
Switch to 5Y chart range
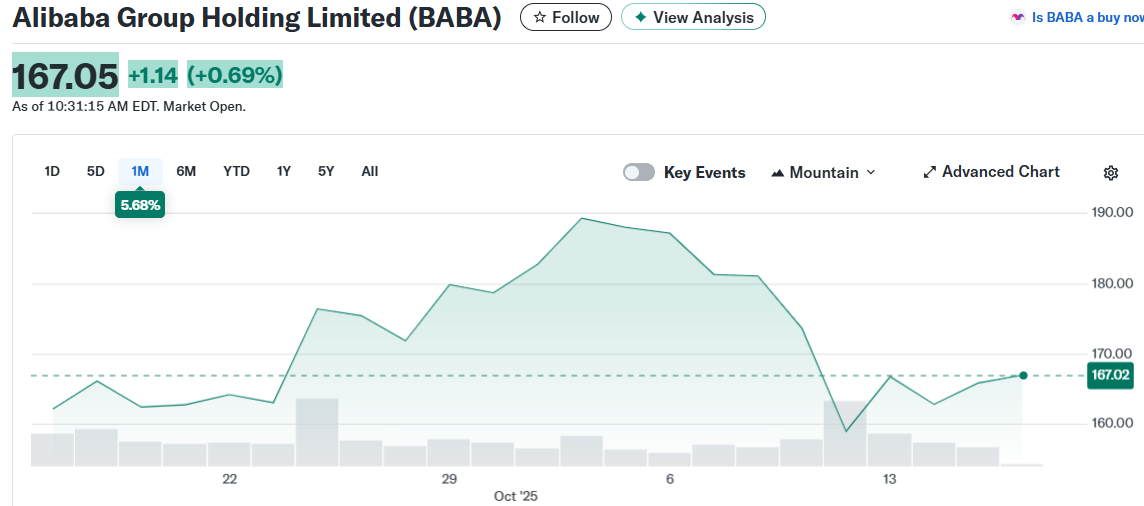point(326,171)
